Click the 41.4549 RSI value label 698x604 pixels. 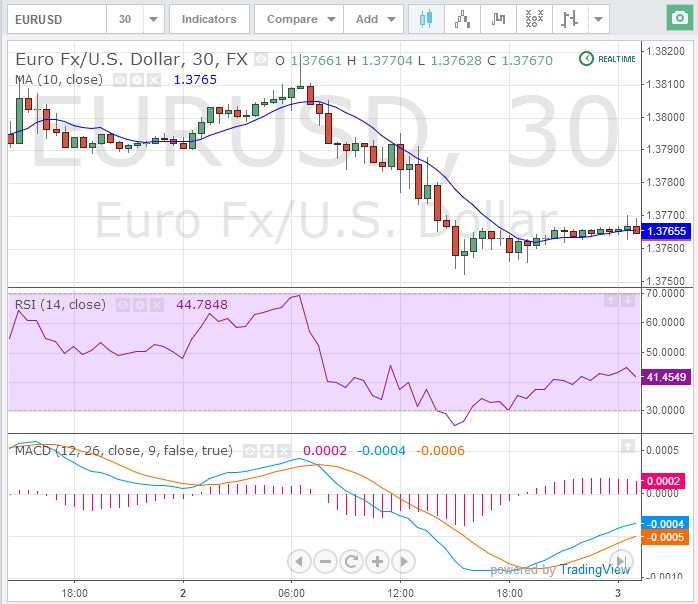(666, 377)
